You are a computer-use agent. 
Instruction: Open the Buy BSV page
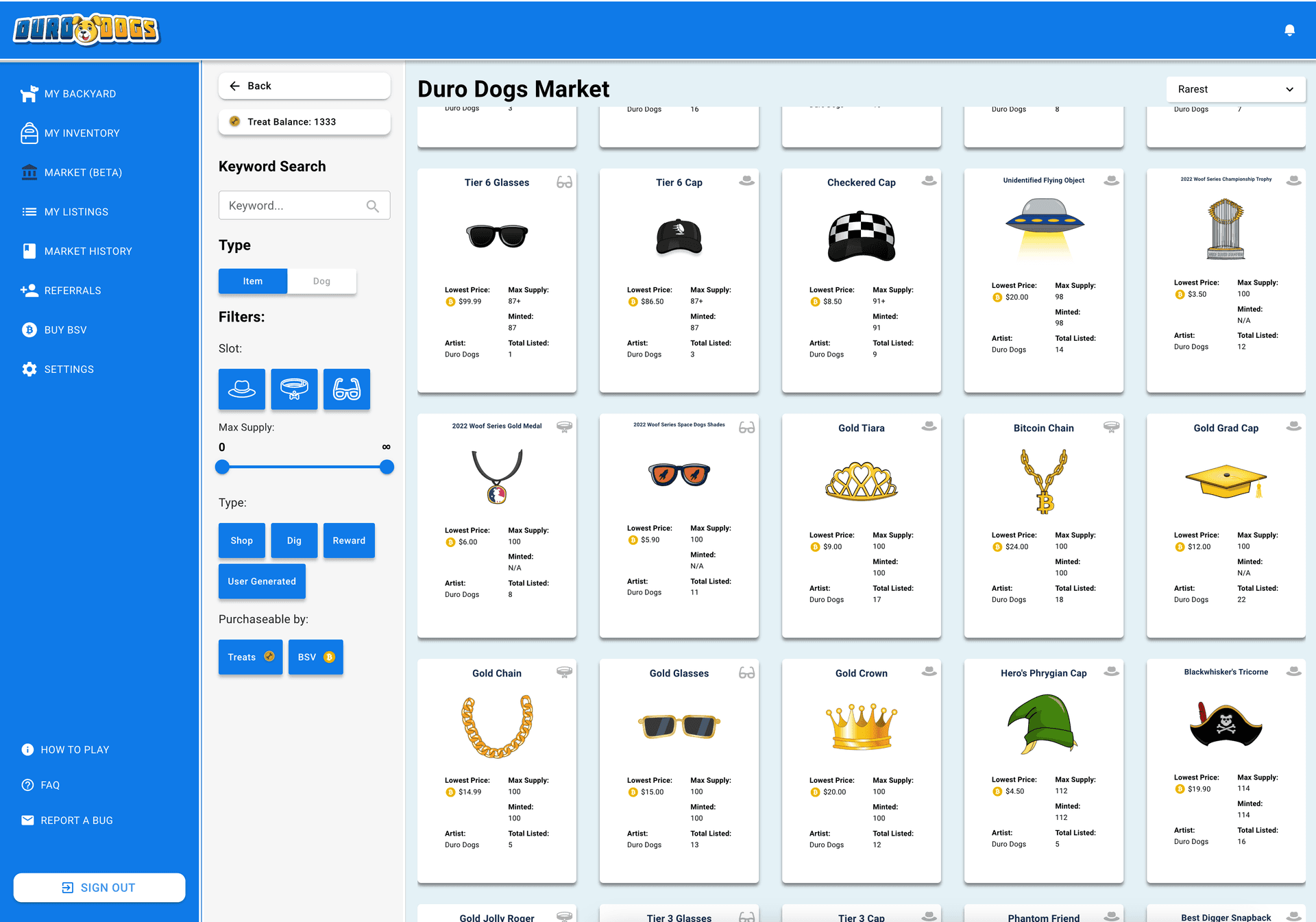[66, 330]
